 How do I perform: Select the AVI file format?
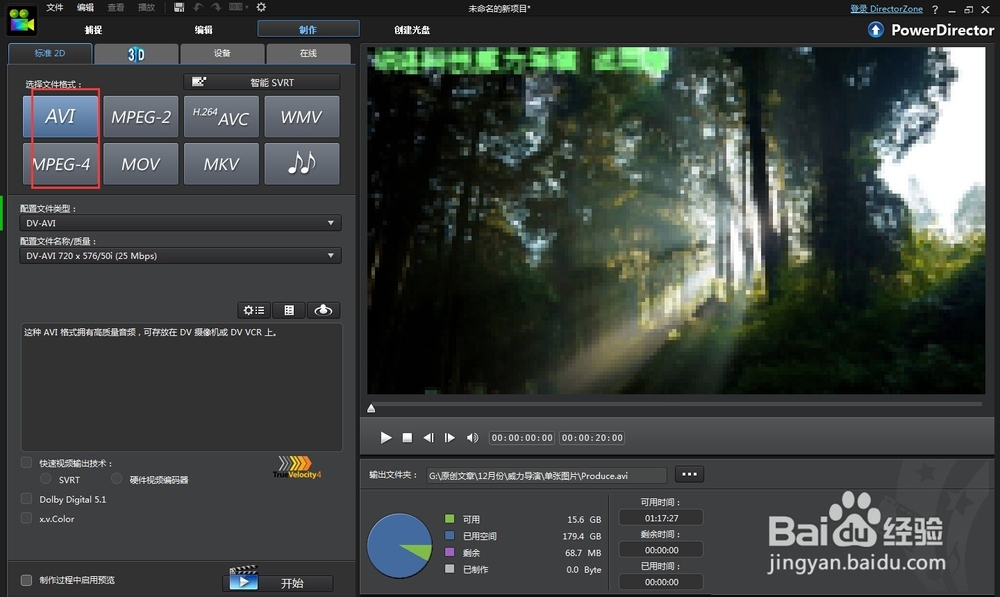60,117
